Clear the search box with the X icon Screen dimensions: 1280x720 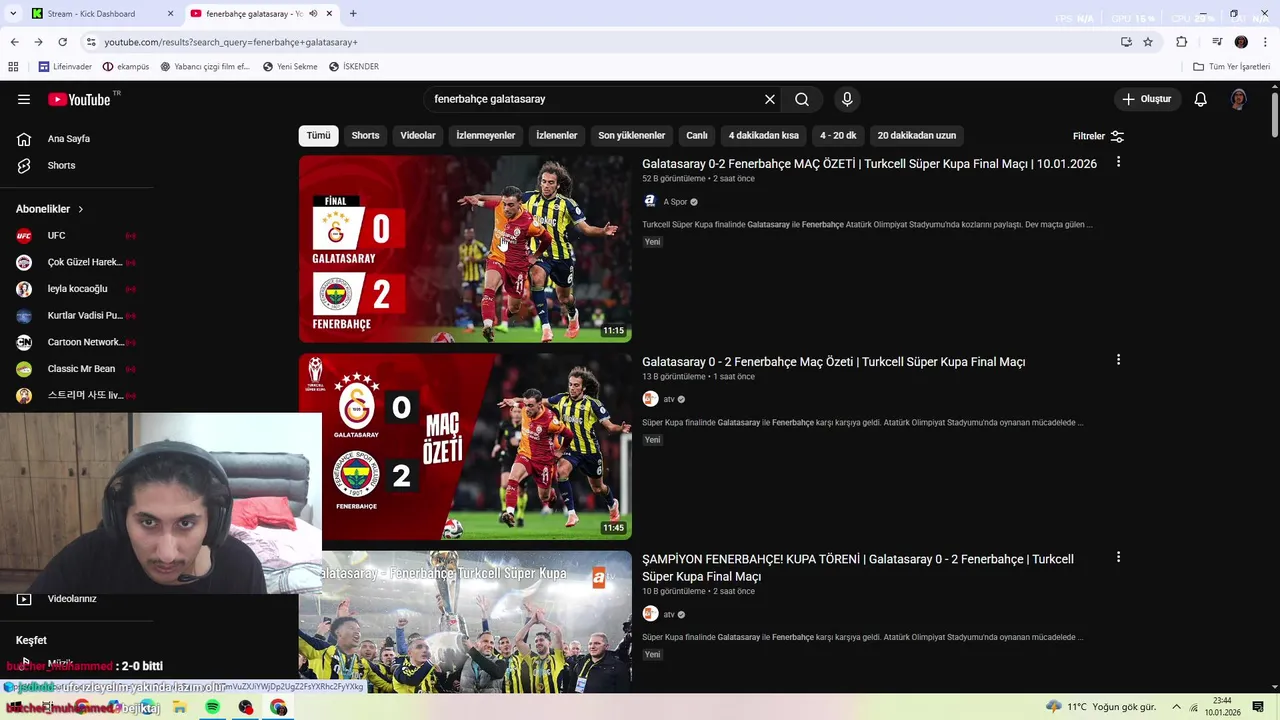pos(770,99)
